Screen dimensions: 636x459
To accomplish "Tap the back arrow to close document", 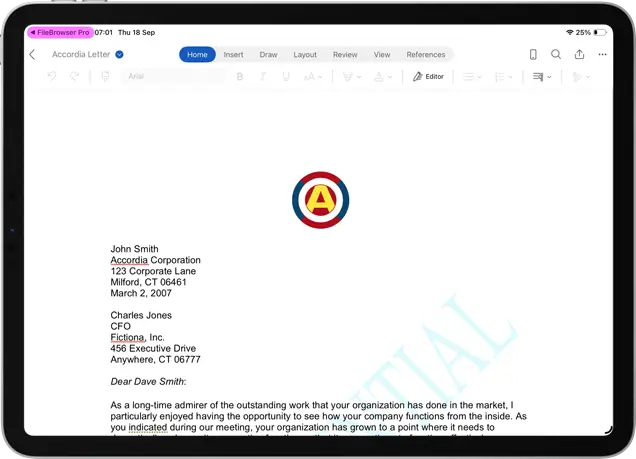I will pos(32,55).
